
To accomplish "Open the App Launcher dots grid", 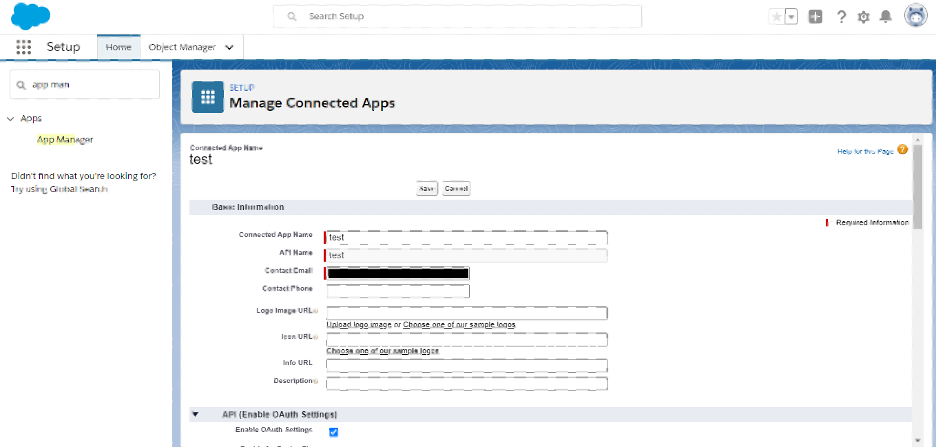I will tap(23, 47).
